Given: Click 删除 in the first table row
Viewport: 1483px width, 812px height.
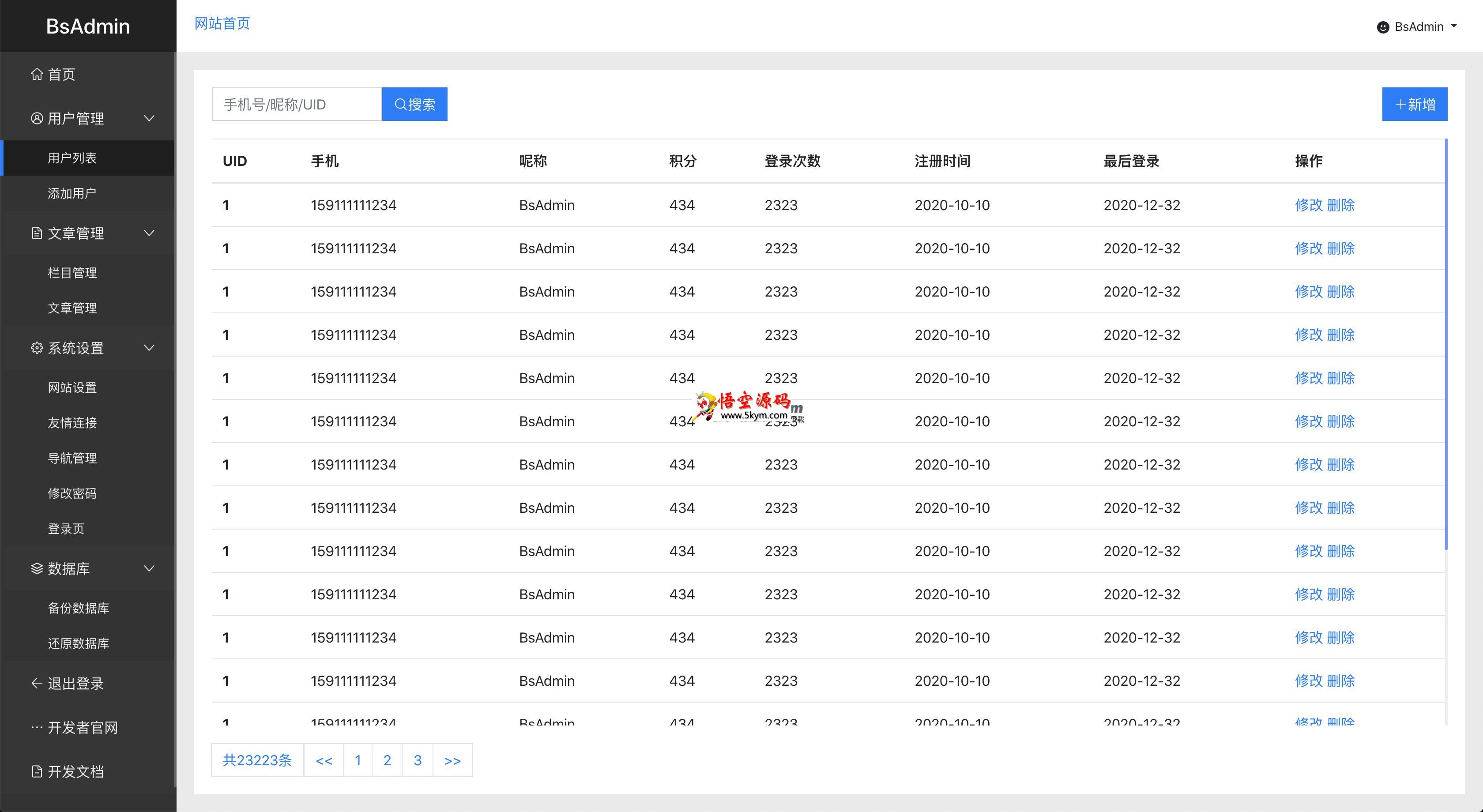Looking at the screenshot, I should pyautogui.click(x=1340, y=205).
